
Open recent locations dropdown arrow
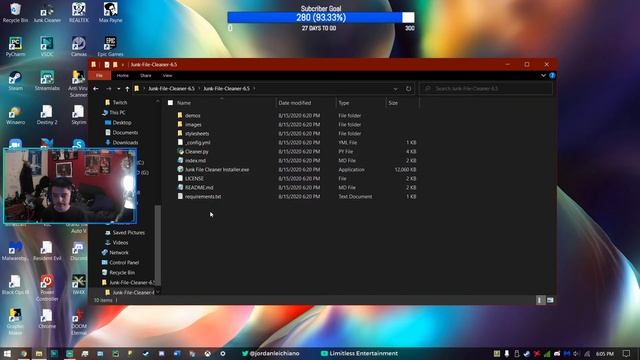[x=118, y=89]
